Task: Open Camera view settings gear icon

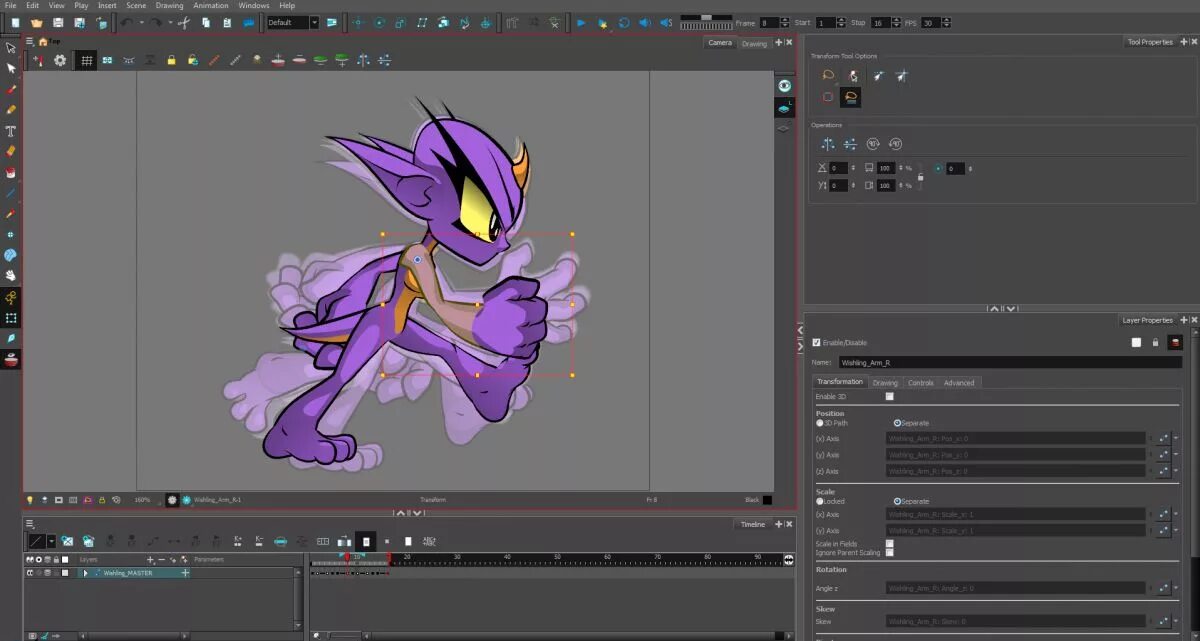Action: pyautogui.click(x=60, y=60)
